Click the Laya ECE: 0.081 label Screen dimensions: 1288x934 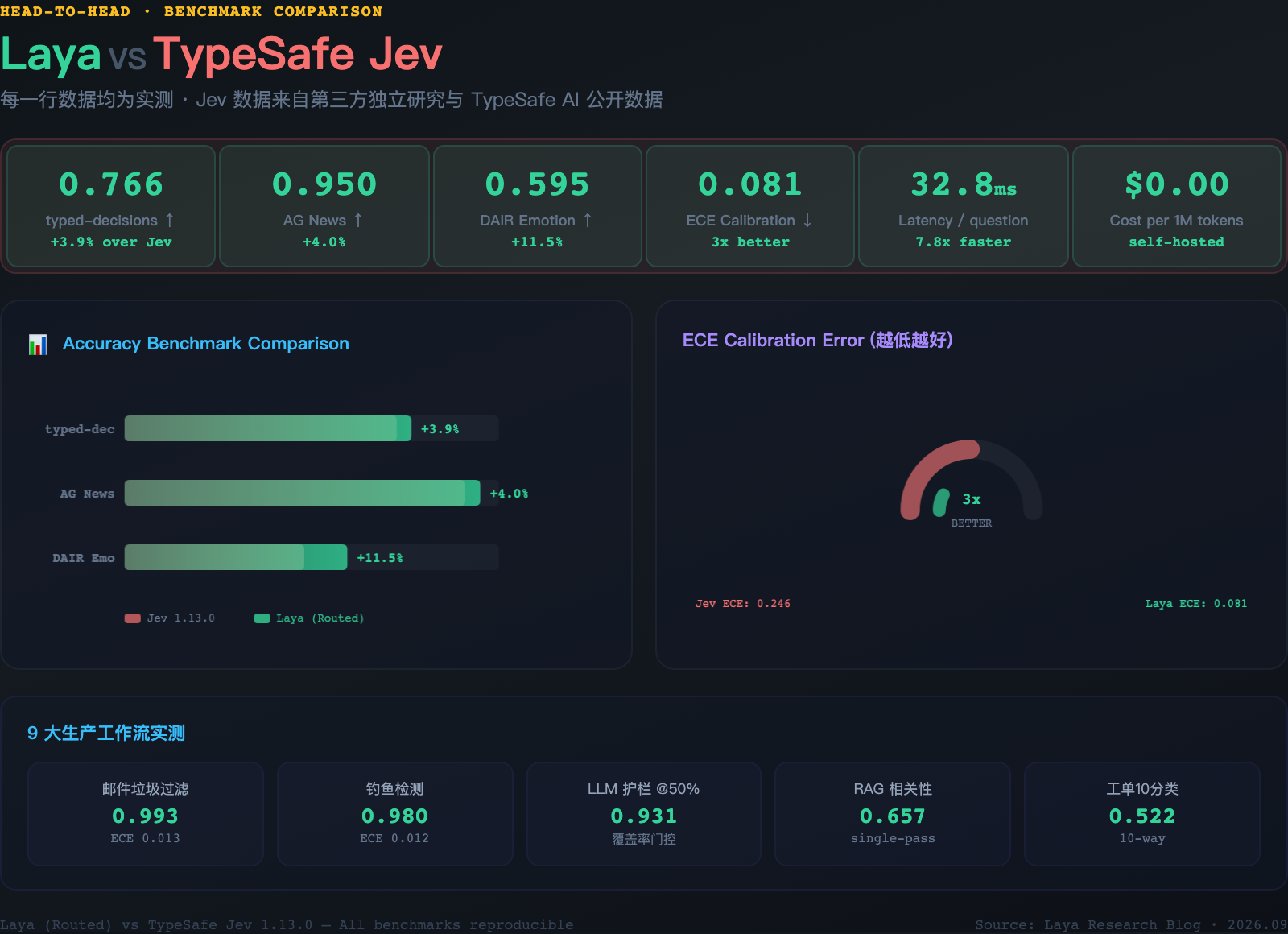(1196, 603)
